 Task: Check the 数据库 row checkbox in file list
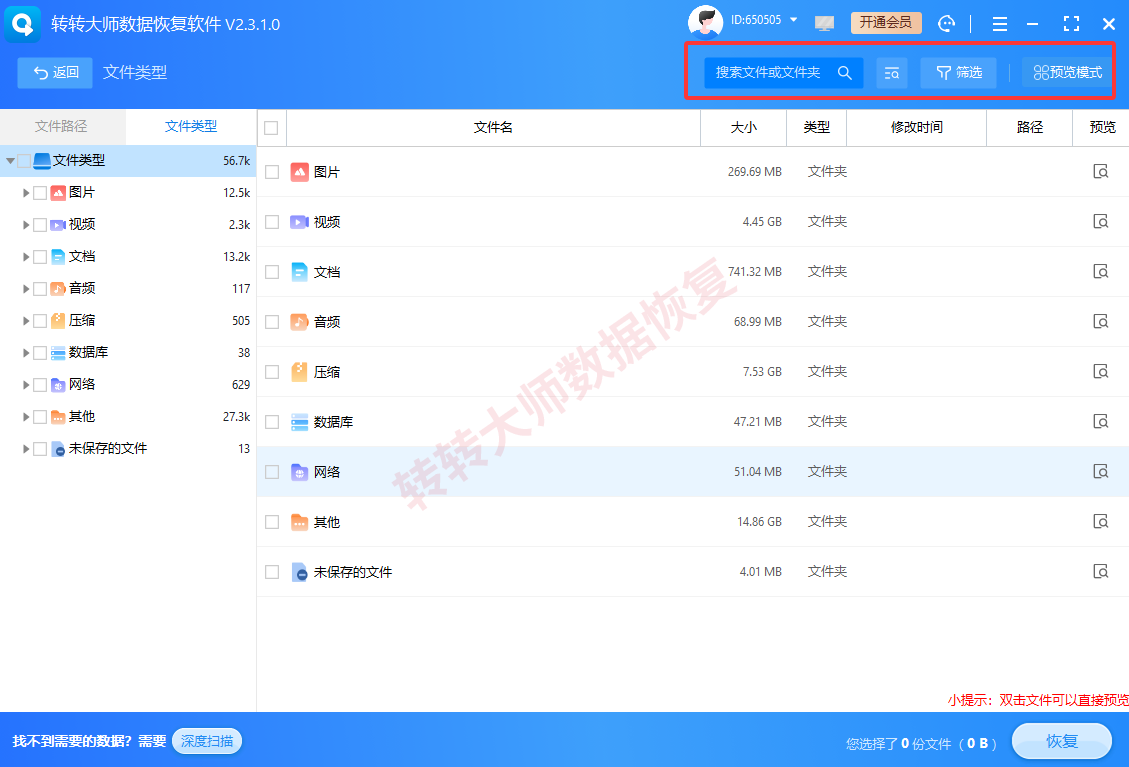click(272, 422)
